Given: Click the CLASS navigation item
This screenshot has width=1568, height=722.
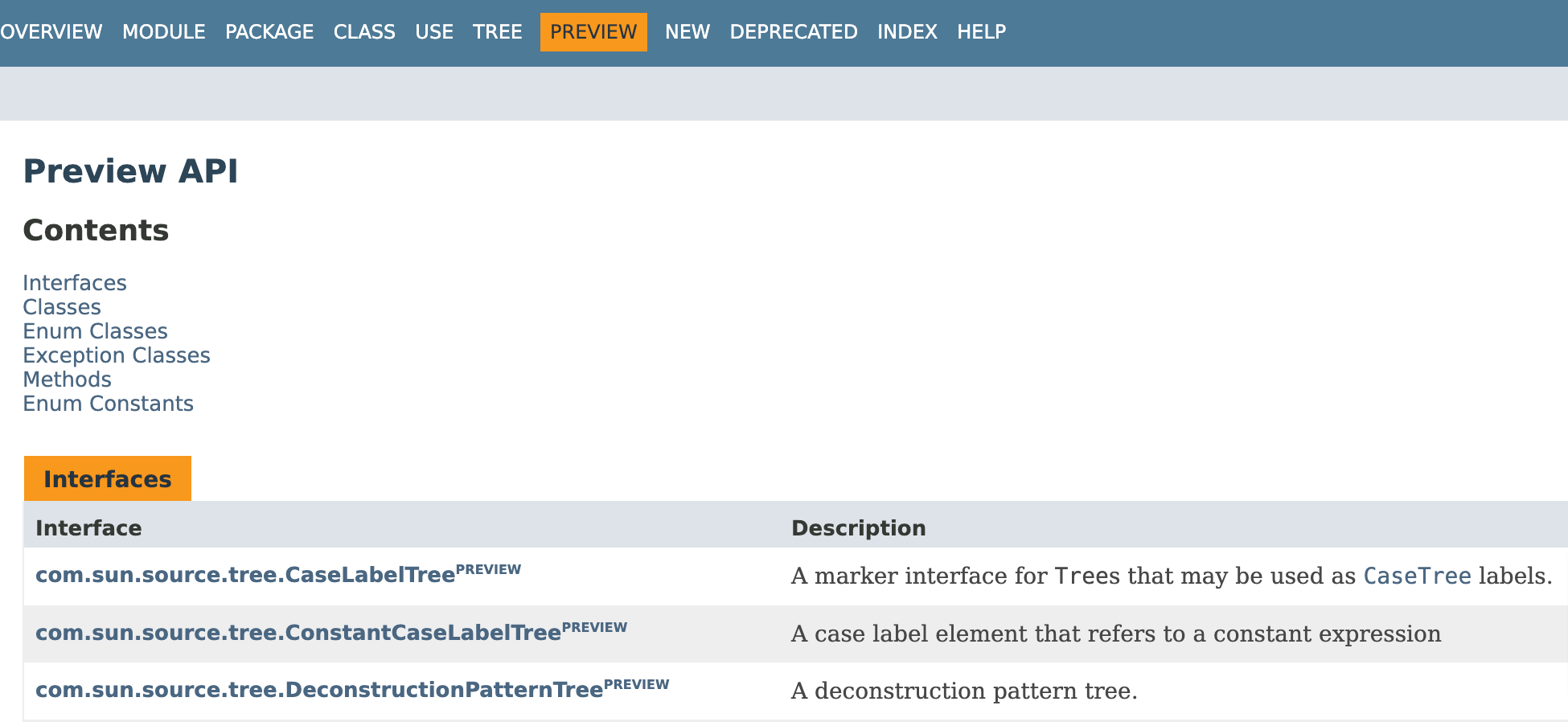Looking at the screenshot, I should point(364,32).
